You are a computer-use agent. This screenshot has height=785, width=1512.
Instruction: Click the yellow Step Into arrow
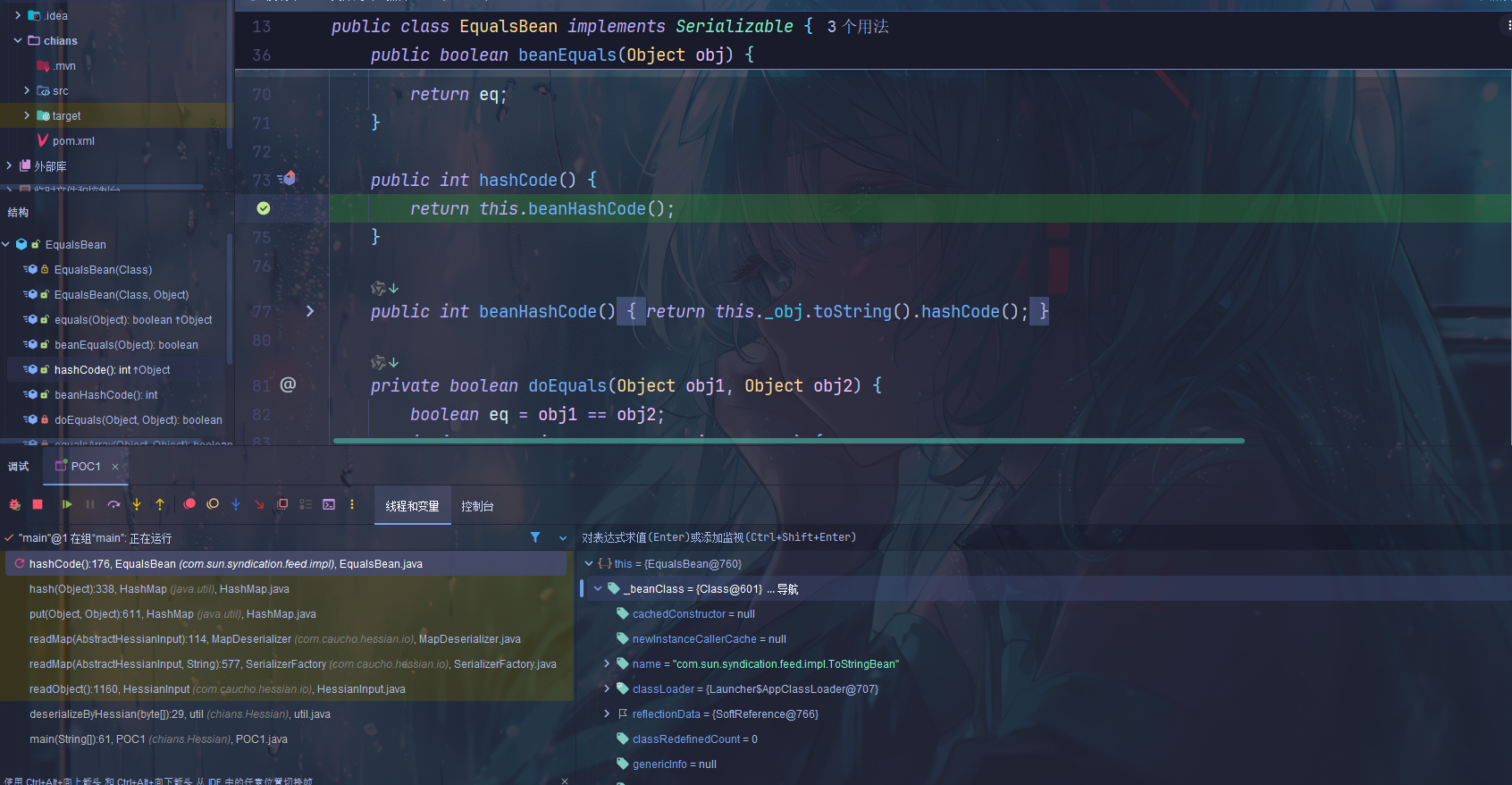pos(137,505)
